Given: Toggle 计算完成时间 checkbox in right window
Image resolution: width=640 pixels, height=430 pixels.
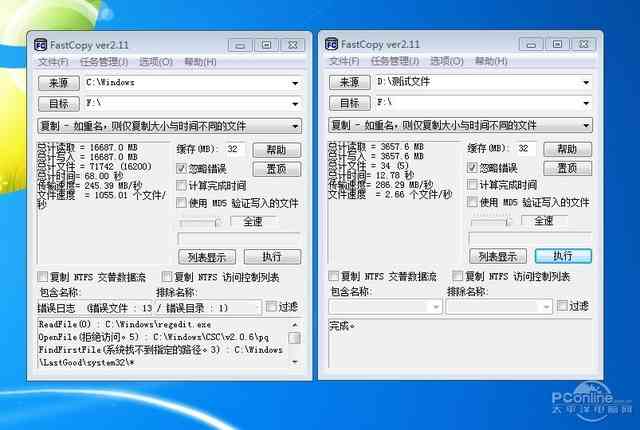Looking at the screenshot, I should pos(473,185).
